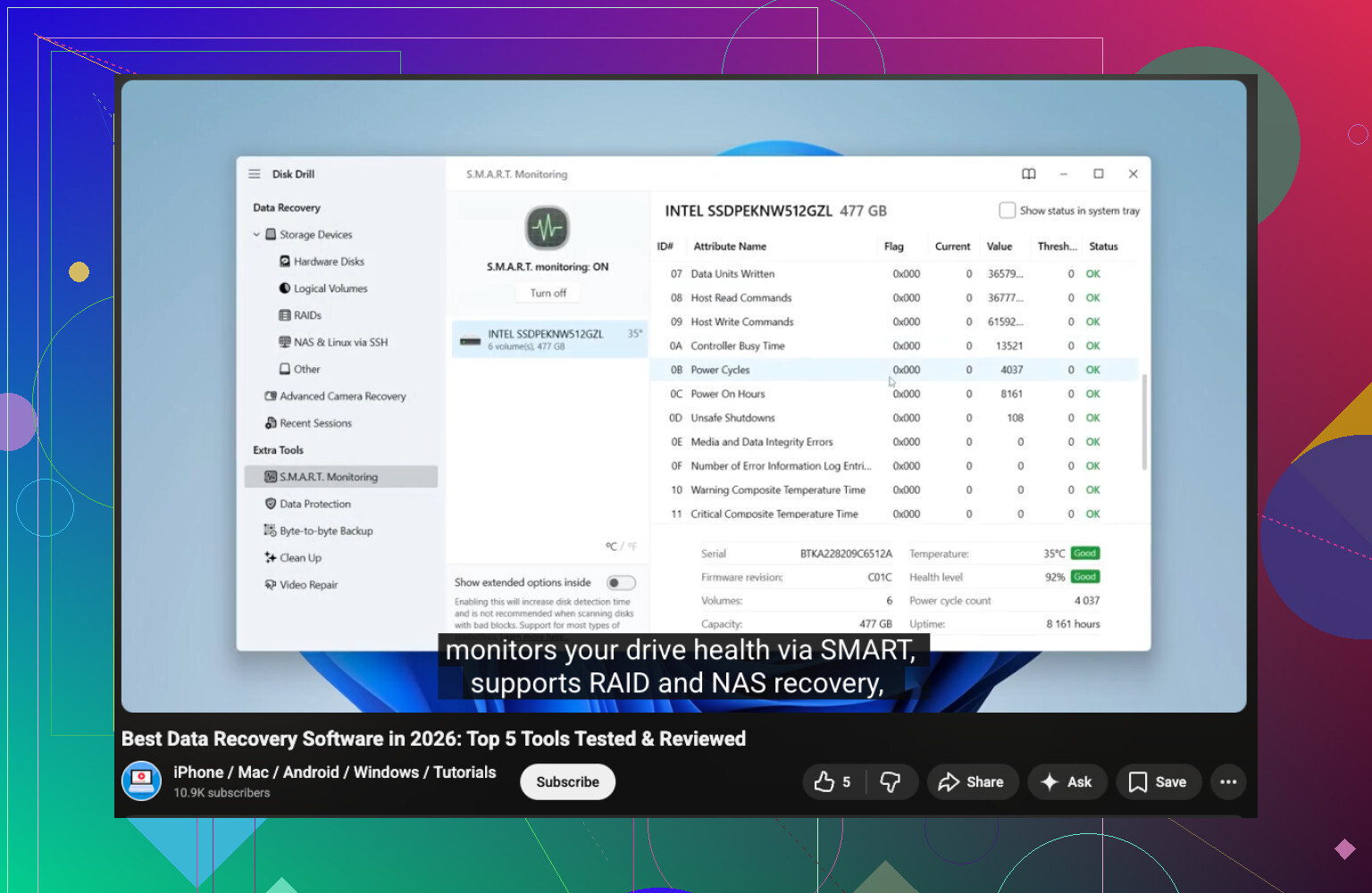Click the Data Protection shield icon
This screenshot has width=1372, height=893.
[x=271, y=503]
